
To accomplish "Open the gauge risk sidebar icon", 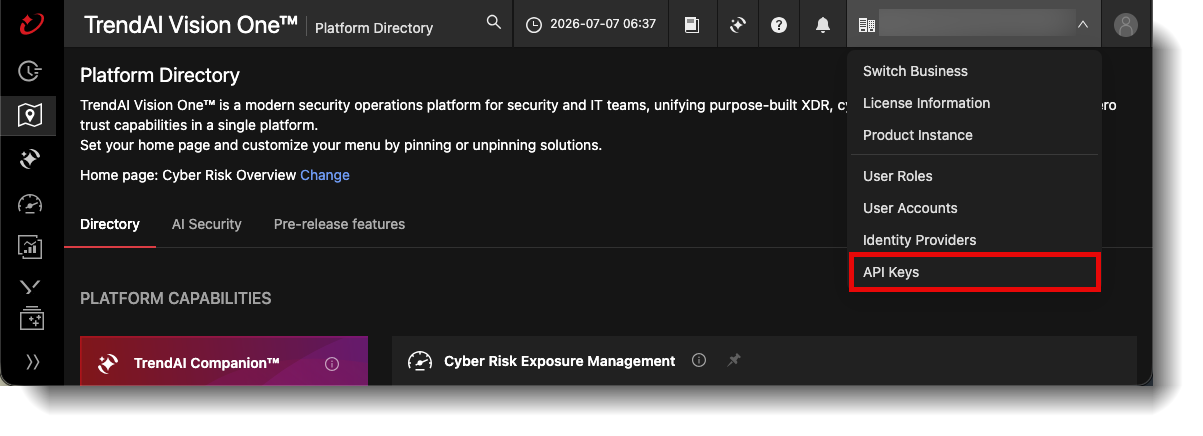I will (x=31, y=203).
